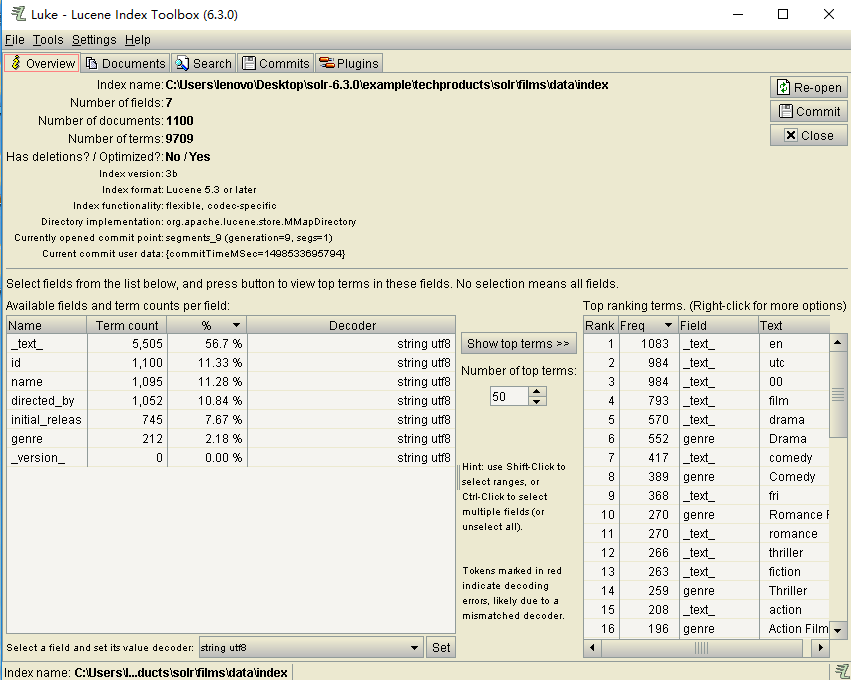Click top terms scroll right arrow
Viewport: 851px width, 680px height.
(821, 647)
